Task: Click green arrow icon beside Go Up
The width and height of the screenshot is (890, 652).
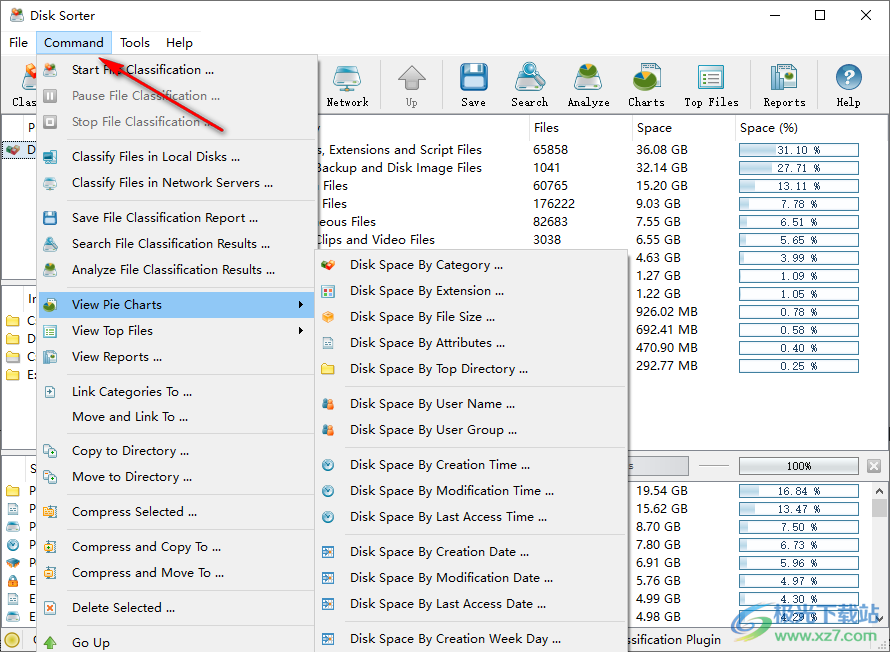Action: coord(51,642)
